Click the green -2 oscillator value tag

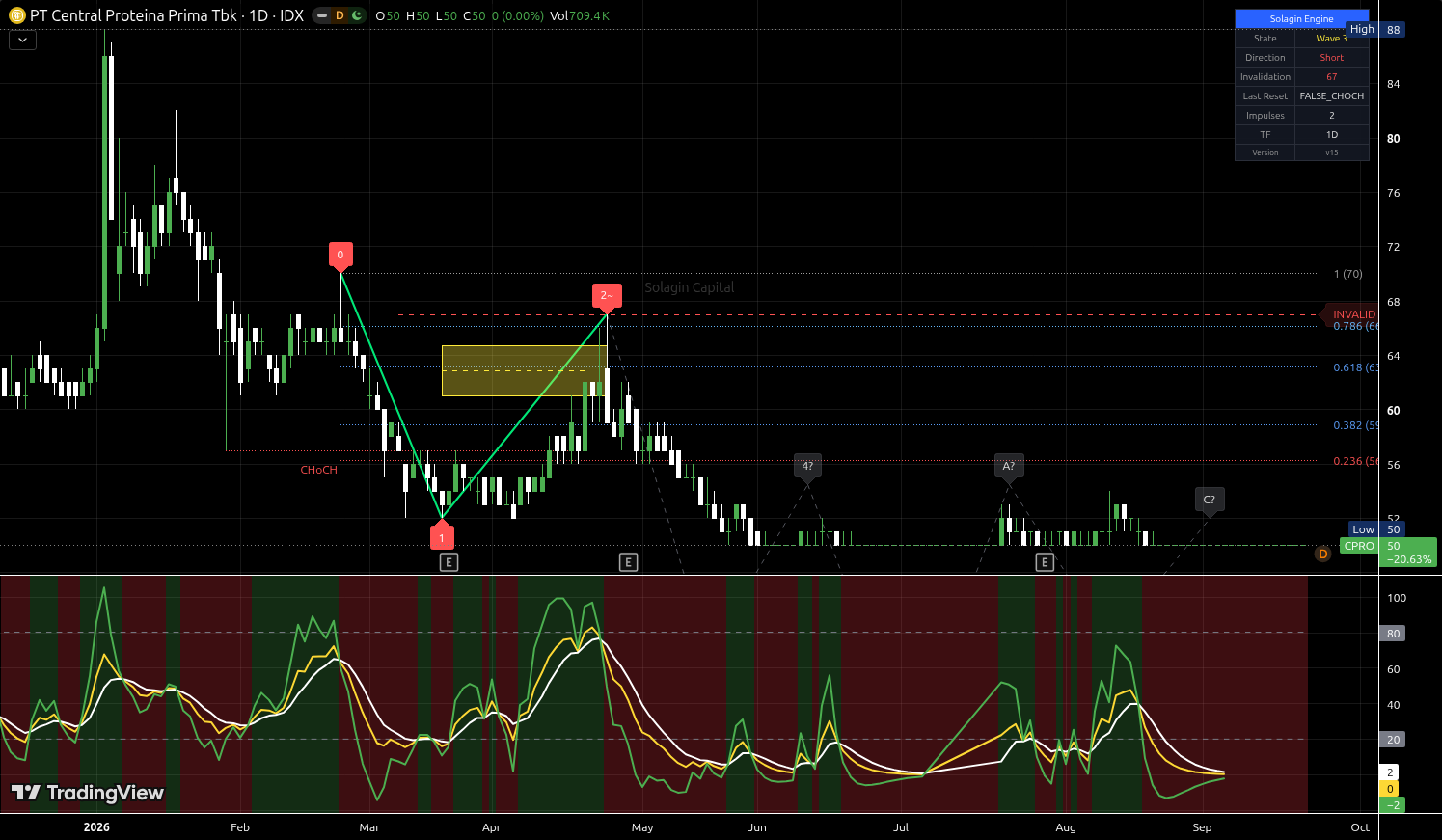(x=1392, y=804)
